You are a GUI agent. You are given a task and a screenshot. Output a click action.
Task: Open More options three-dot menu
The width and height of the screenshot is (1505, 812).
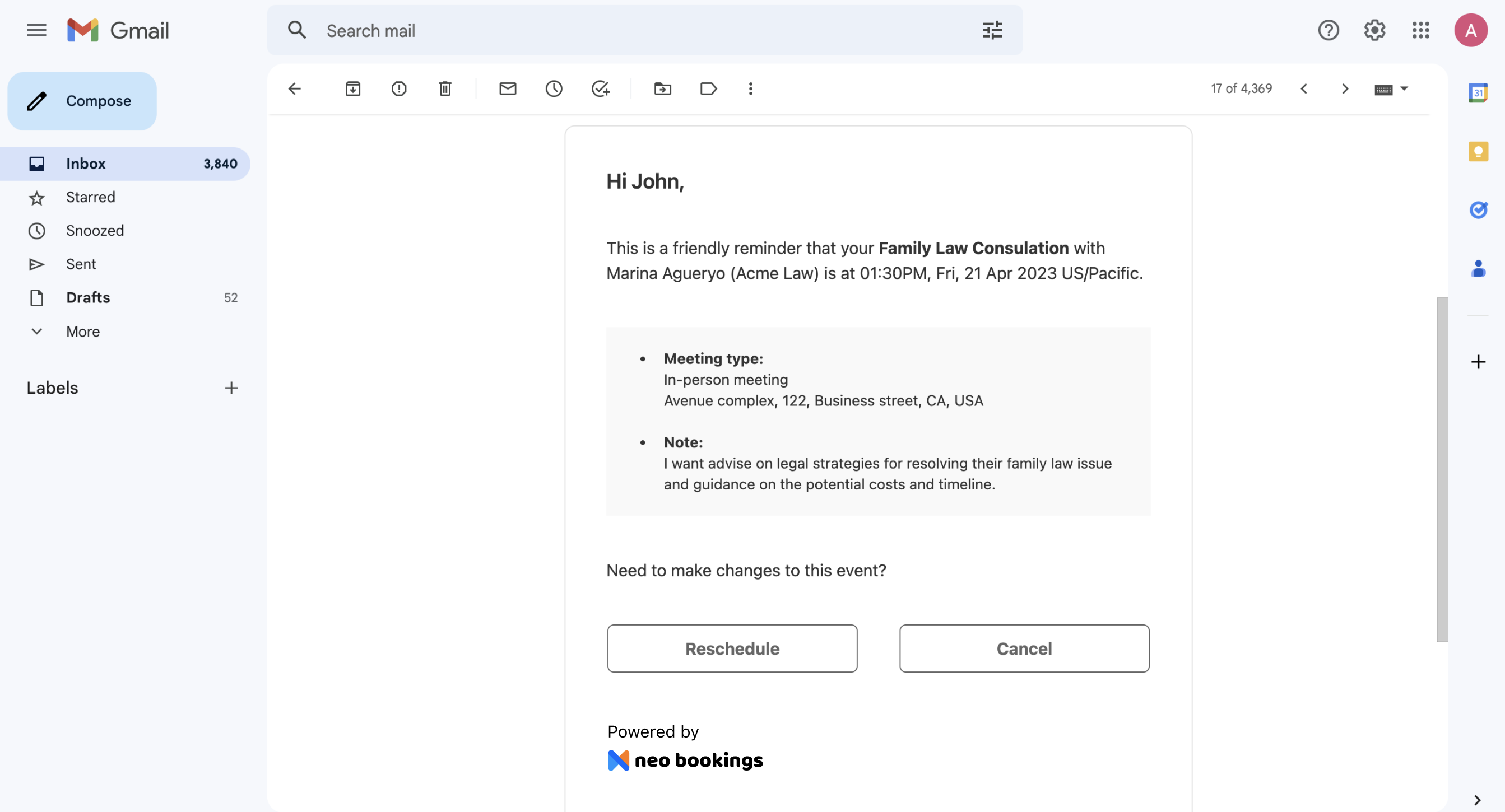point(751,88)
